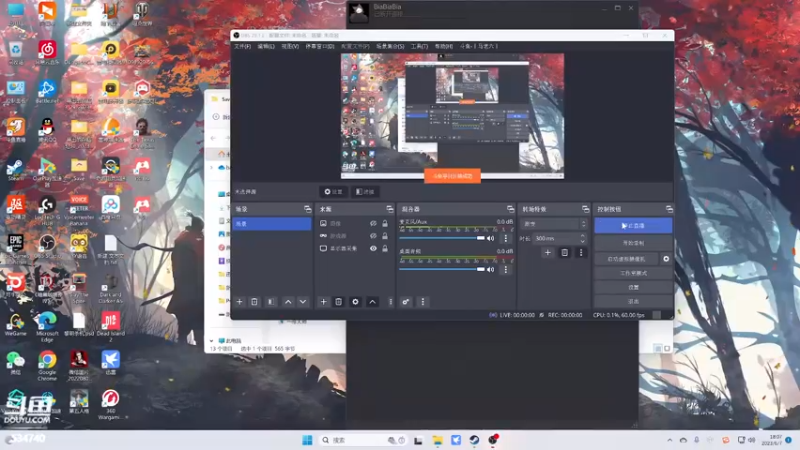Open the 工具(T) menu in OBS
Screen dimensions: 800x450
pyautogui.click(x=419, y=46)
